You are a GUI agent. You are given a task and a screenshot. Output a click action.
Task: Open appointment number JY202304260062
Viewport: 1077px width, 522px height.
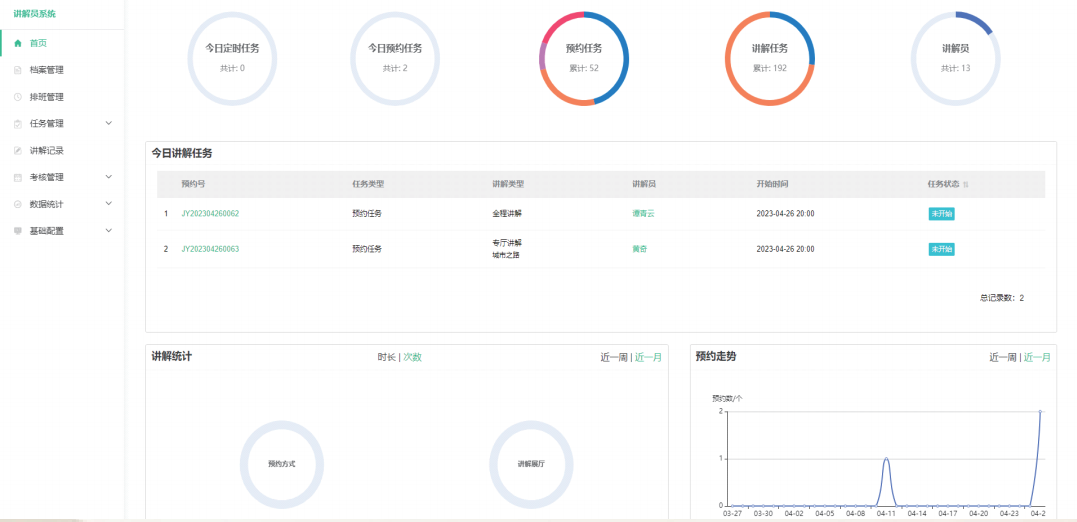210,214
